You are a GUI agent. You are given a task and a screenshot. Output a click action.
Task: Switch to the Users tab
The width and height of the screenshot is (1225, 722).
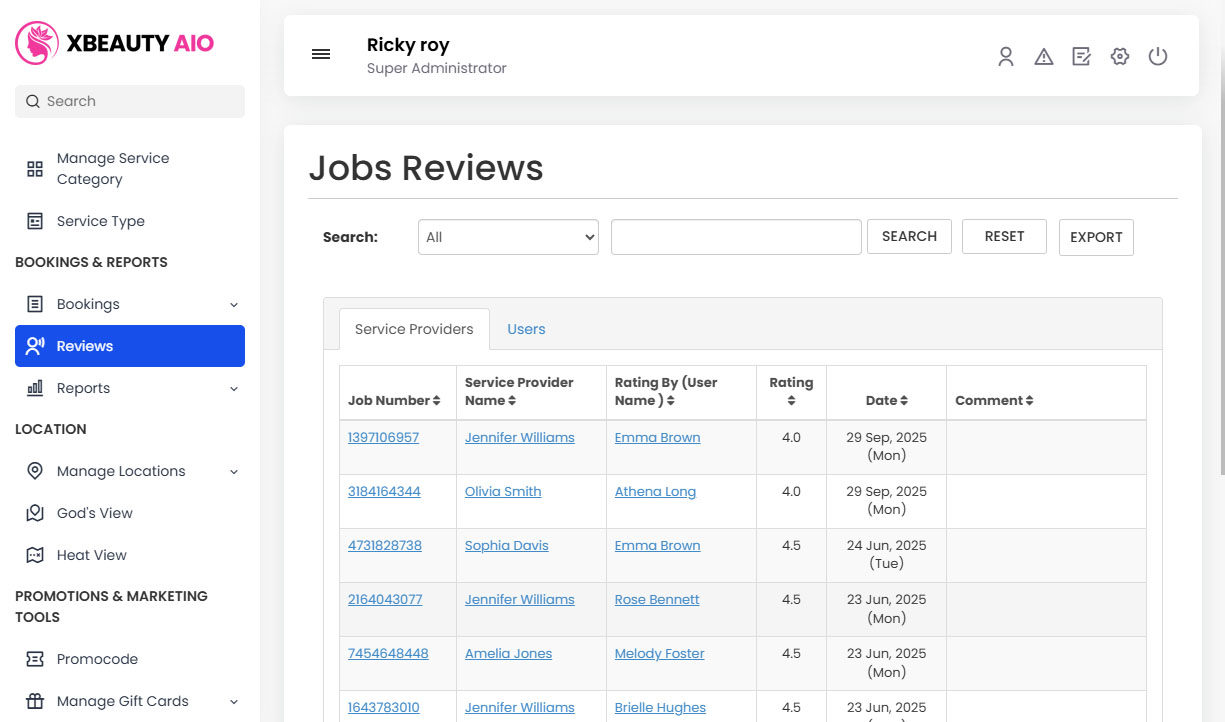(x=526, y=328)
